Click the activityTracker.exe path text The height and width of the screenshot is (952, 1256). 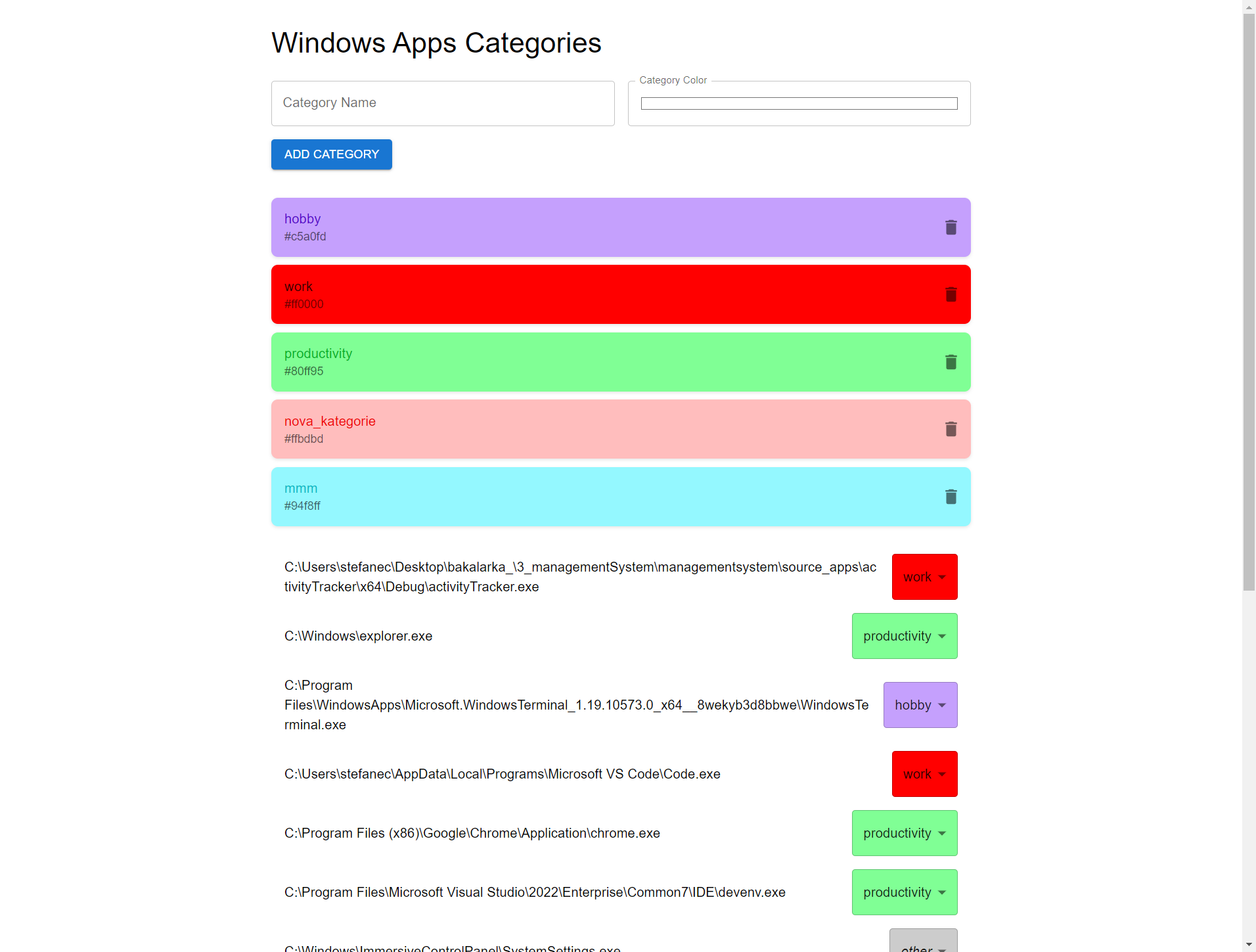[x=580, y=577]
